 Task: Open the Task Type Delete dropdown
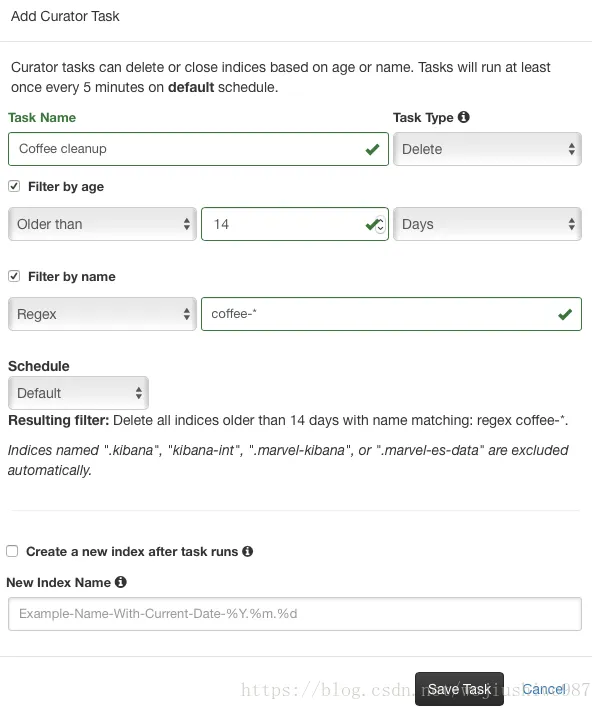point(487,149)
